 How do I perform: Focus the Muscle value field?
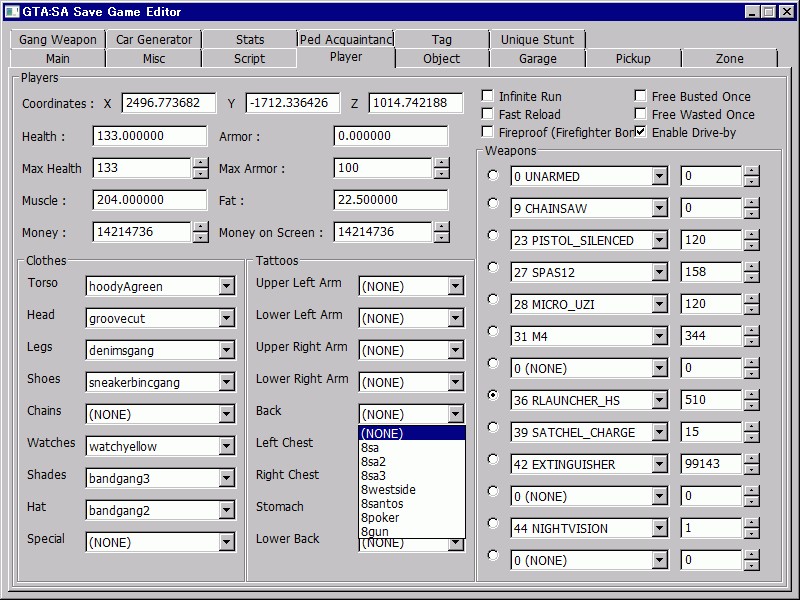[150, 199]
